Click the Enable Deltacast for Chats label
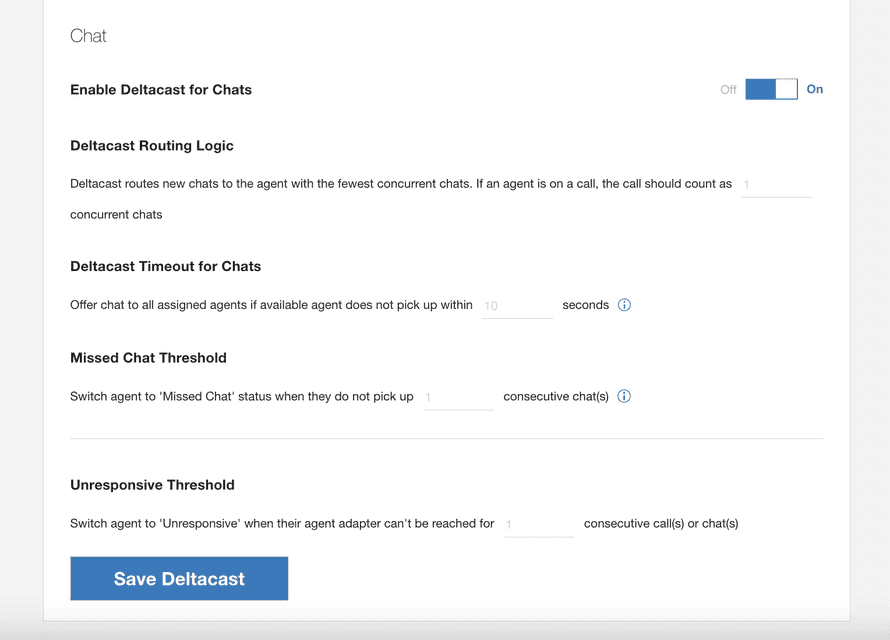890x640 pixels. [x=161, y=90]
